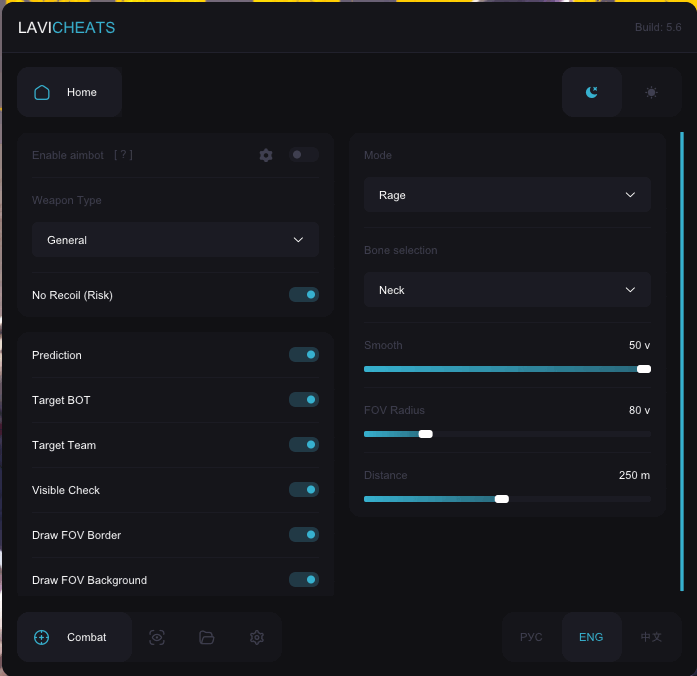
Task: Open the folder configs tab icon
Action: click(x=207, y=637)
